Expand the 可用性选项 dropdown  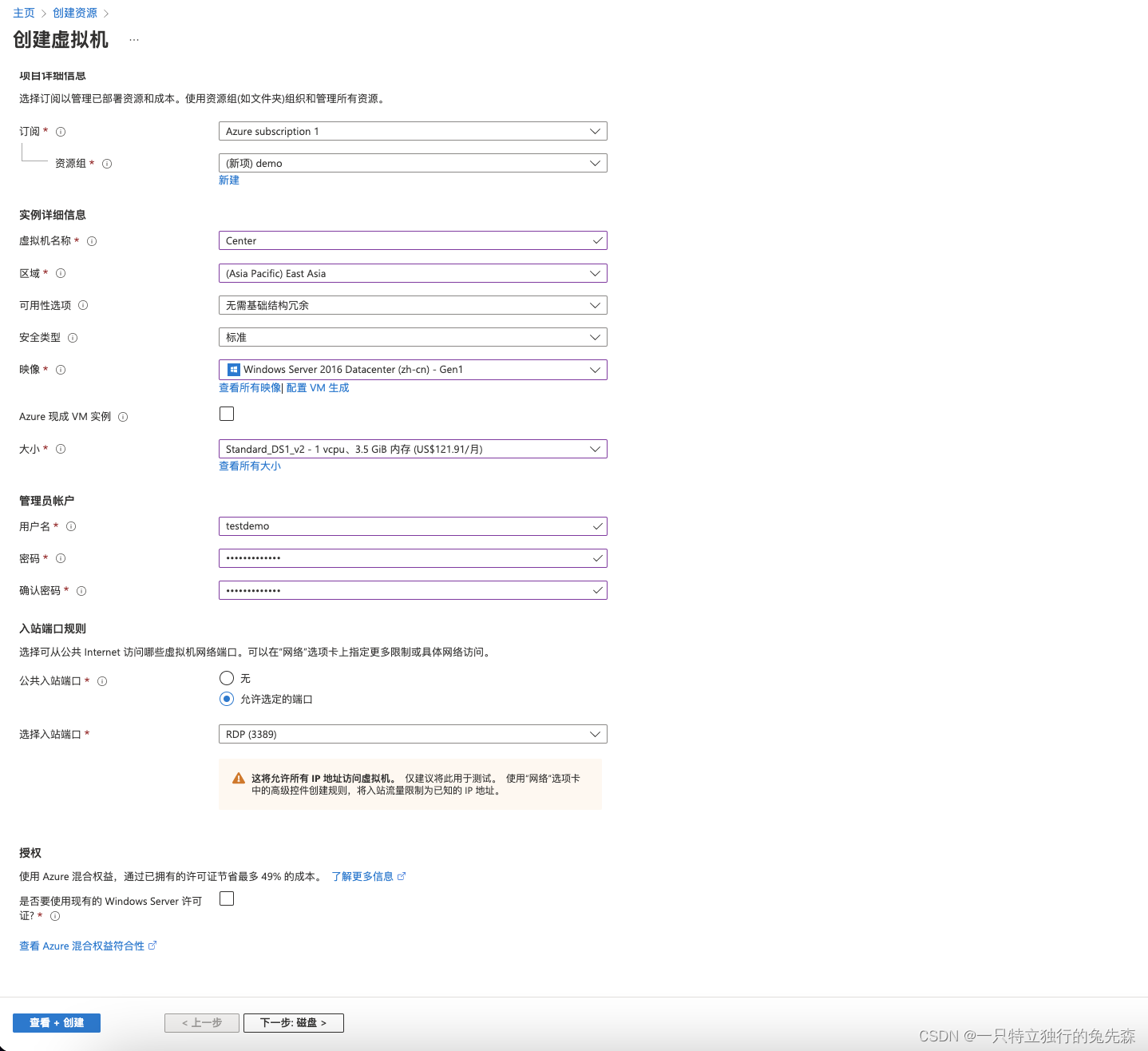coord(413,305)
